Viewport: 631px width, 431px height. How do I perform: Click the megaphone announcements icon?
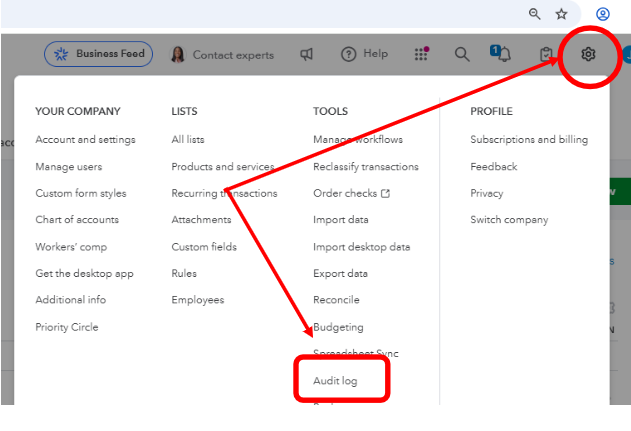pos(307,54)
